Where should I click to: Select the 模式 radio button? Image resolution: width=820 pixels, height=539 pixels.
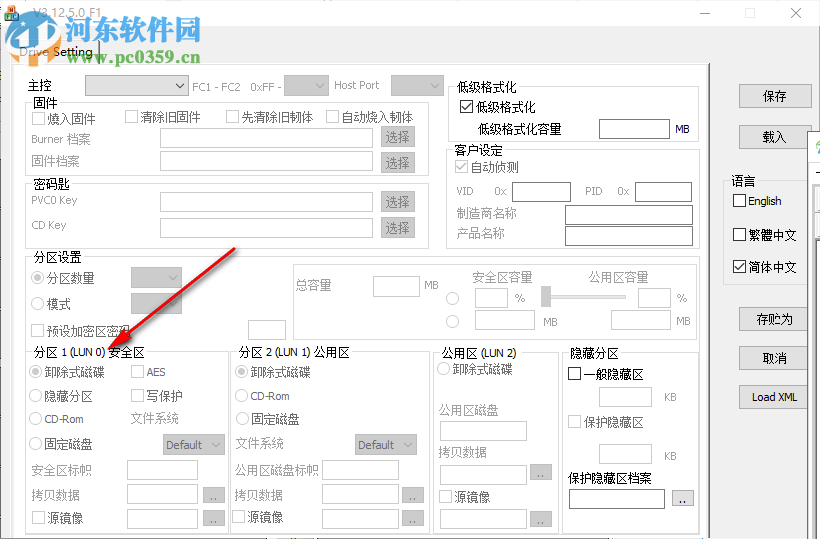(x=37, y=303)
